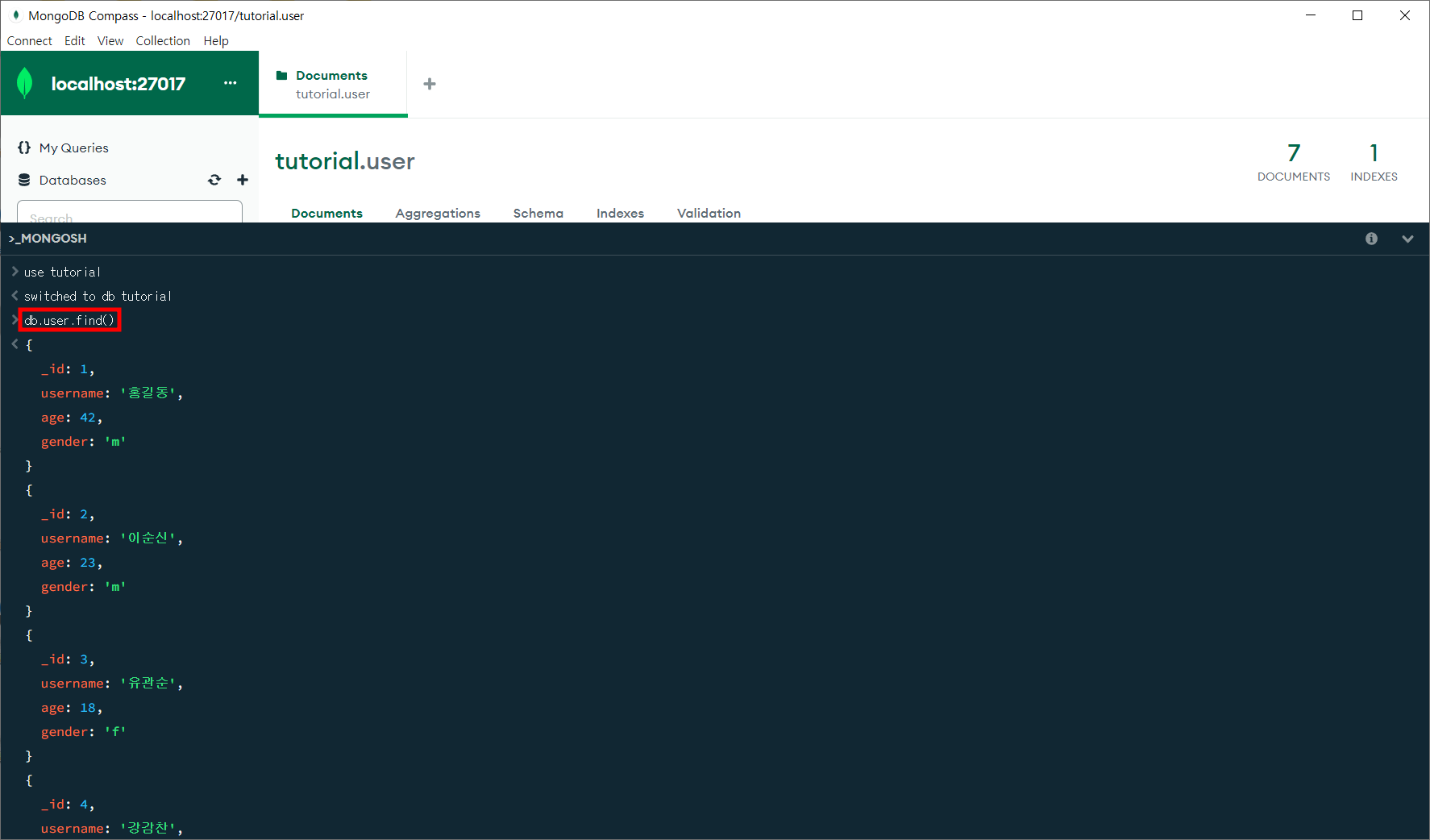Open the View menu
Screen dimensions: 1430x840
(110, 41)
